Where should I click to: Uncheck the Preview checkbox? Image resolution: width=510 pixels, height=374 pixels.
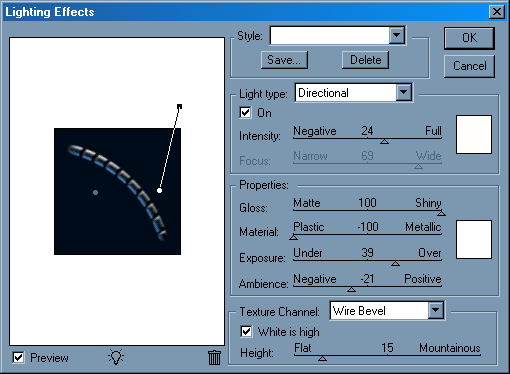pyautogui.click(x=18, y=358)
